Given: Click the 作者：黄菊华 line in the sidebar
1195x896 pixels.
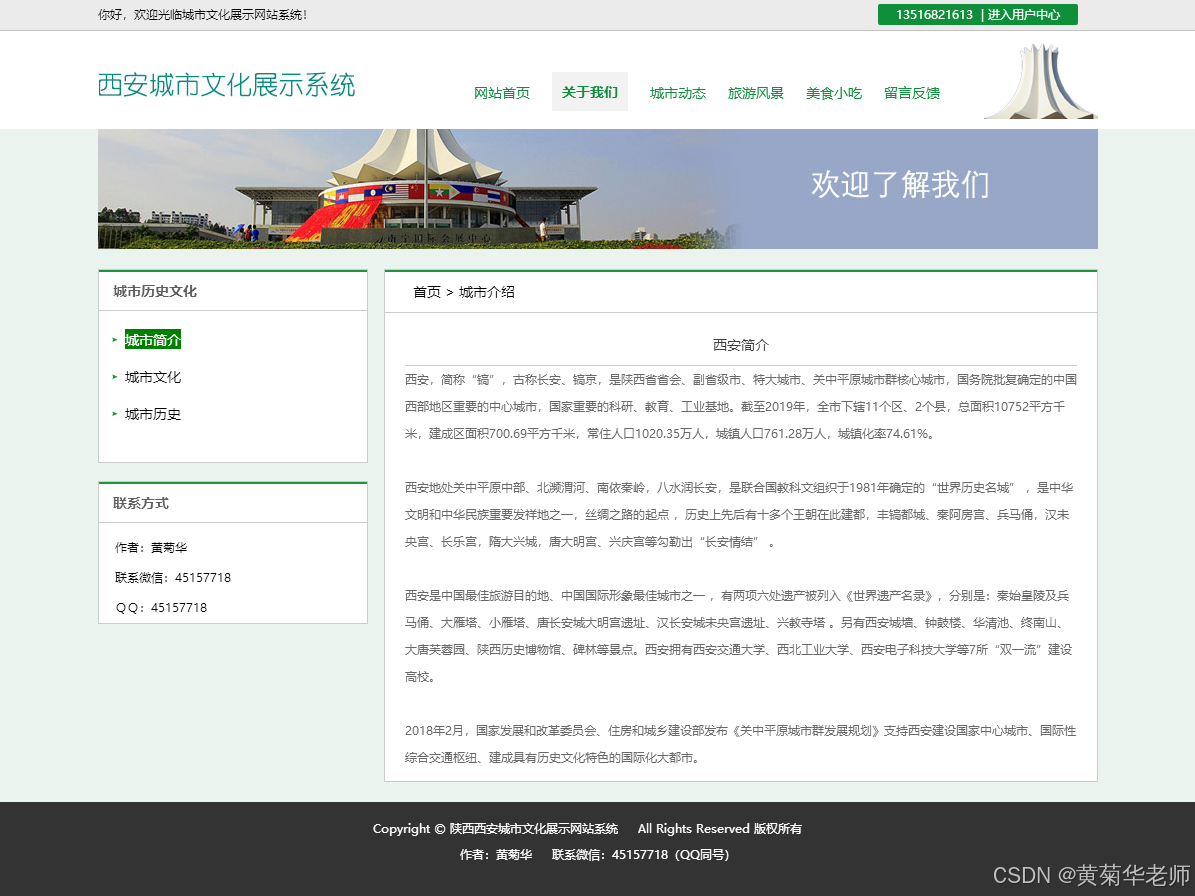Looking at the screenshot, I should tap(151, 547).
